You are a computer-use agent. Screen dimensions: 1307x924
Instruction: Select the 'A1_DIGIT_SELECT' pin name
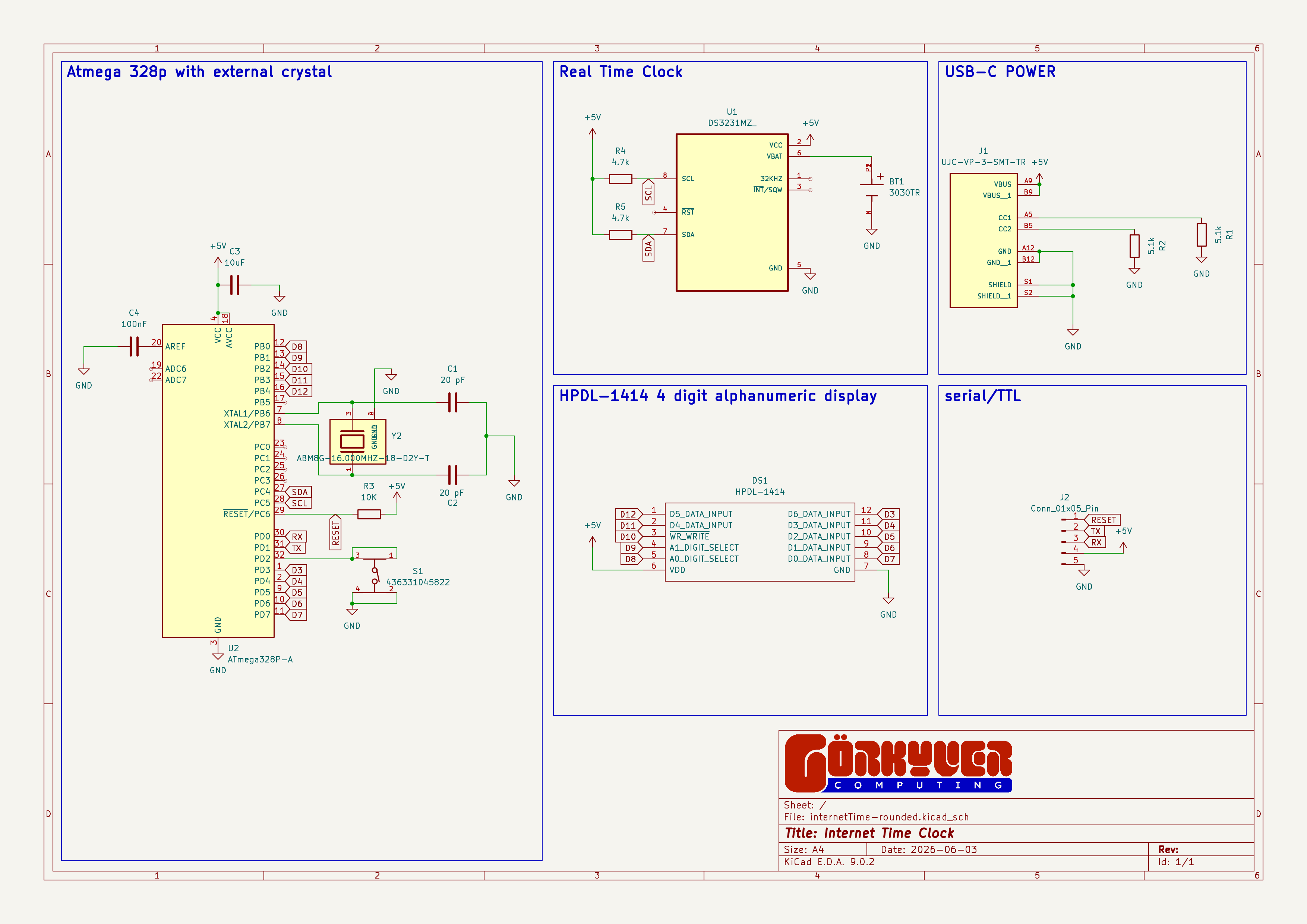(x=704, y=548)
